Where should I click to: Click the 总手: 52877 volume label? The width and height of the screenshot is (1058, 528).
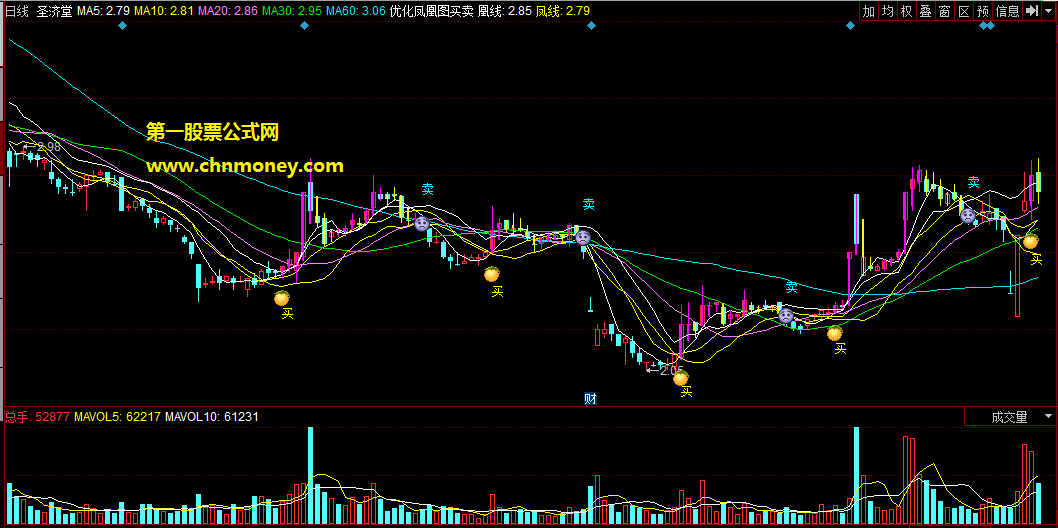[37, 417]
